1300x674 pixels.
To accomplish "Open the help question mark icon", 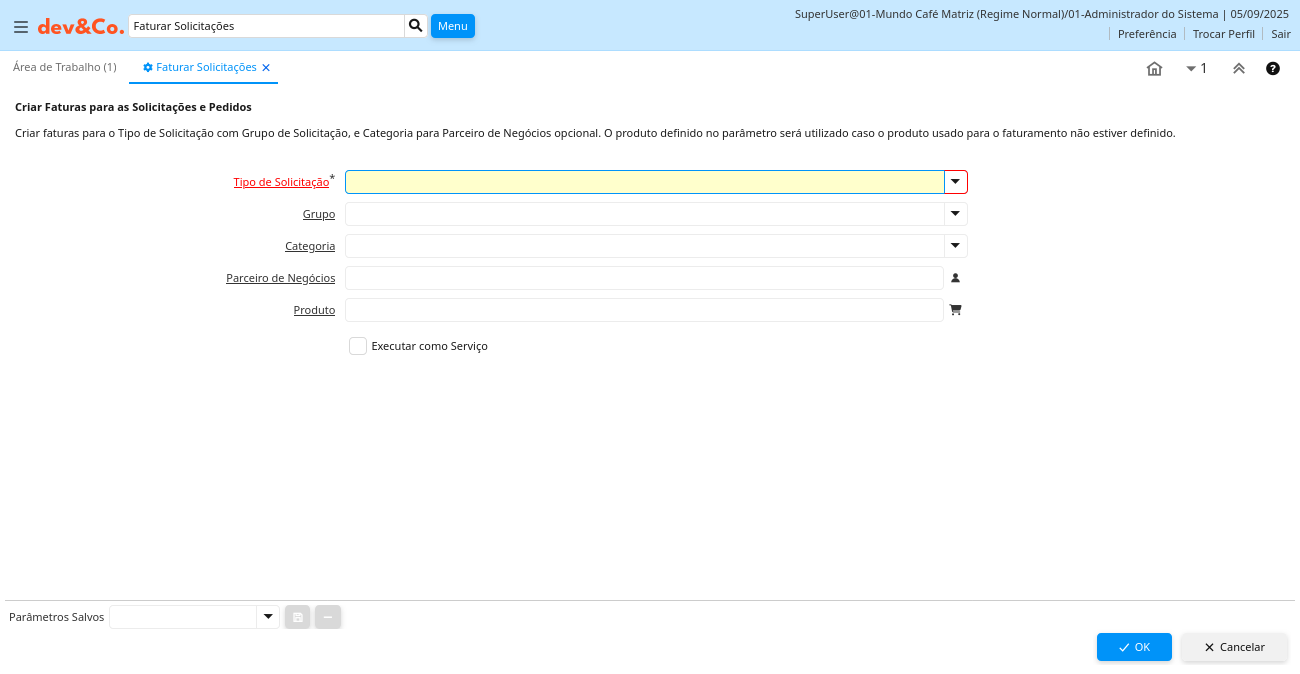I will (1273, 69).
